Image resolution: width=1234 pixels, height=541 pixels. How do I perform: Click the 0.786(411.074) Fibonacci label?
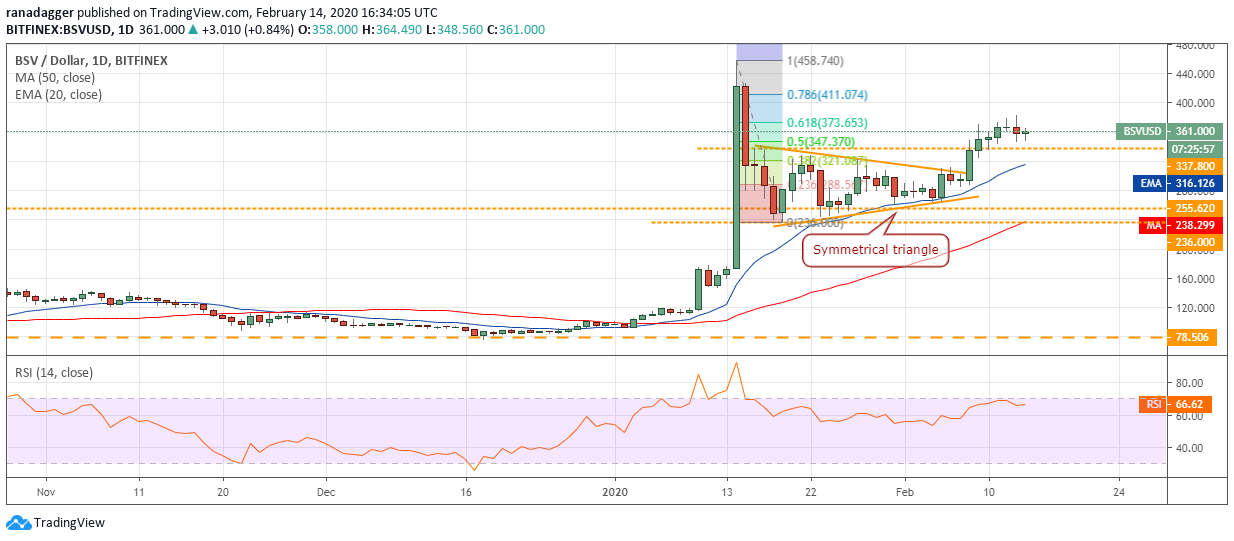(826, 95)
